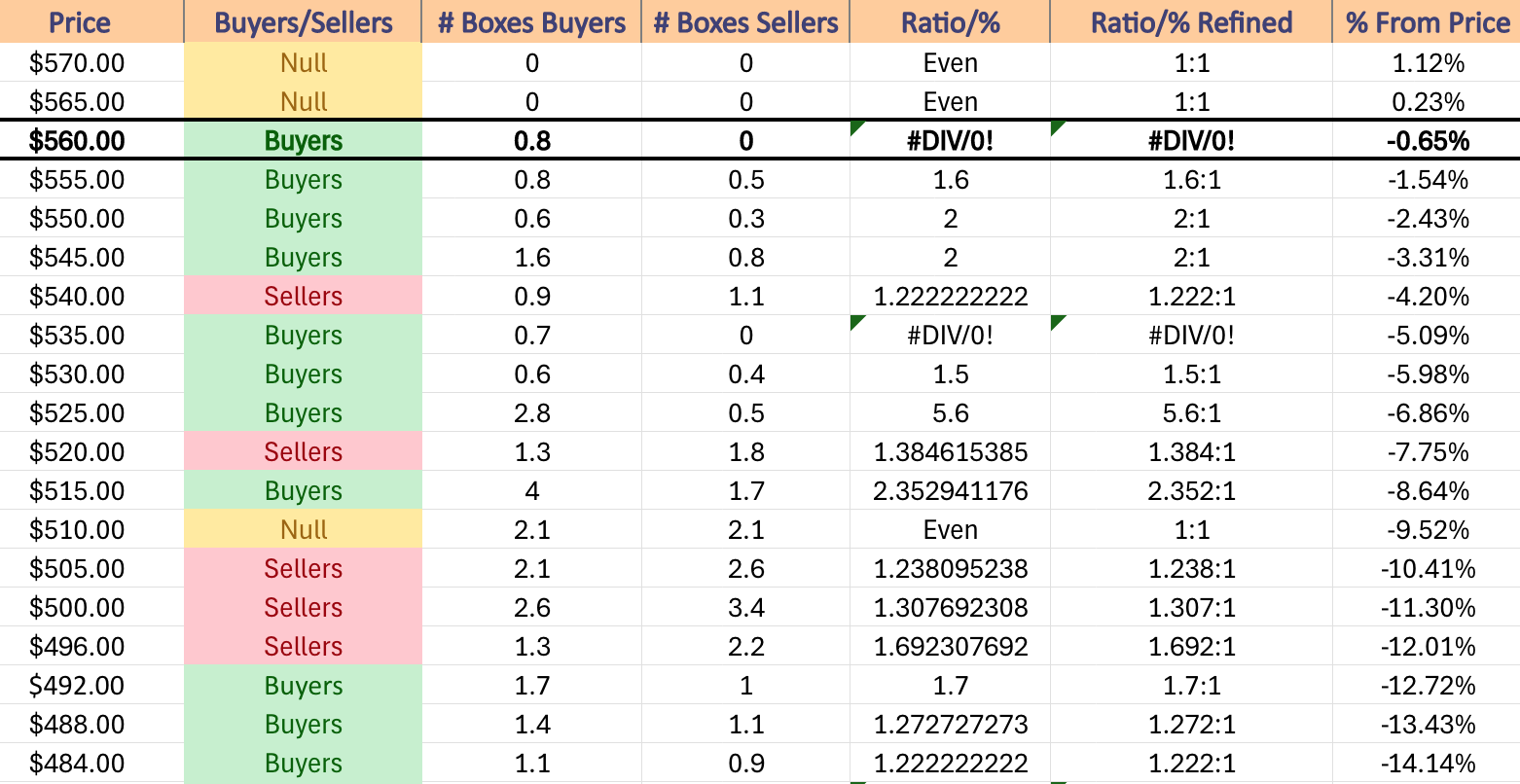Click the $496.00 price cell
Image resolution: width=1520 pixels, height=784 pixels.
pos(91,646)
